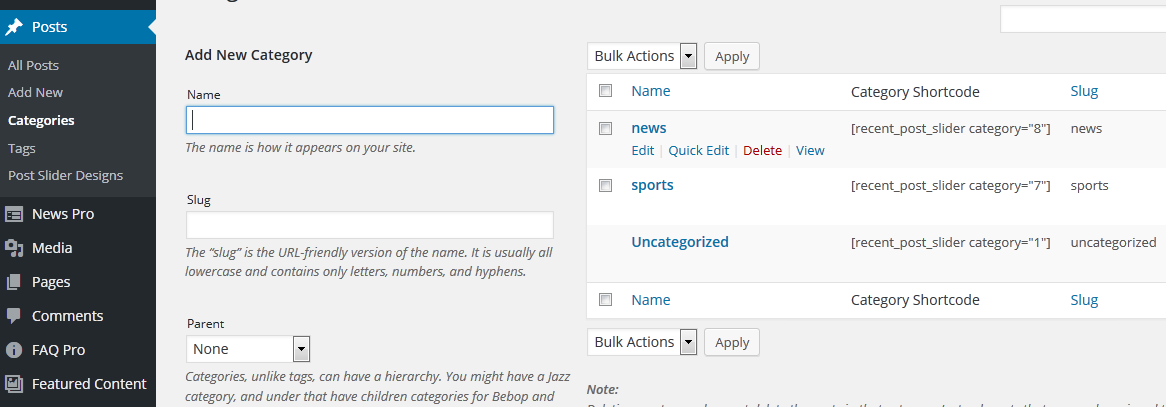The height and width of the screenshot is (407, 1166).
Task: Click the 'news' slug cell
Action: pyautogui.click(x=1086, y=129)
